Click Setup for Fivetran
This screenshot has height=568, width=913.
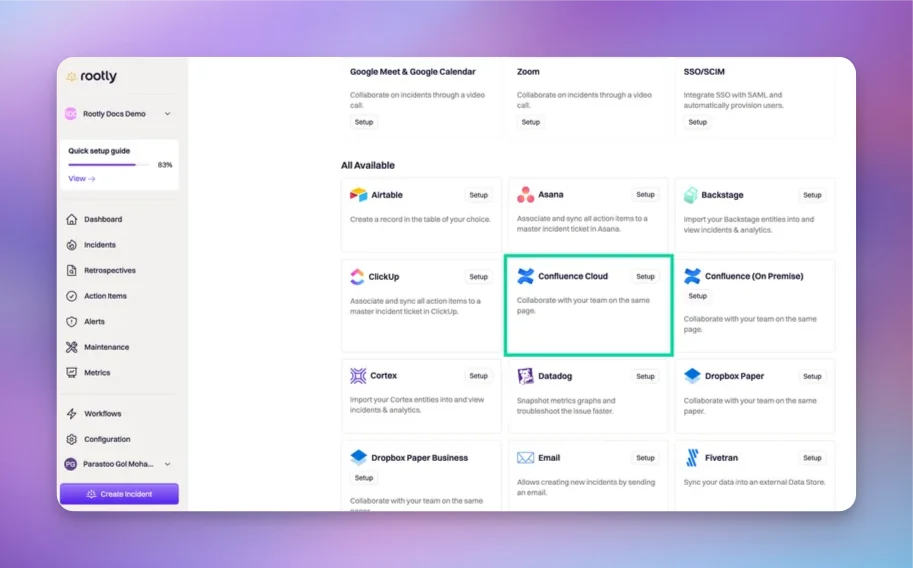click(x=812, y=458)
